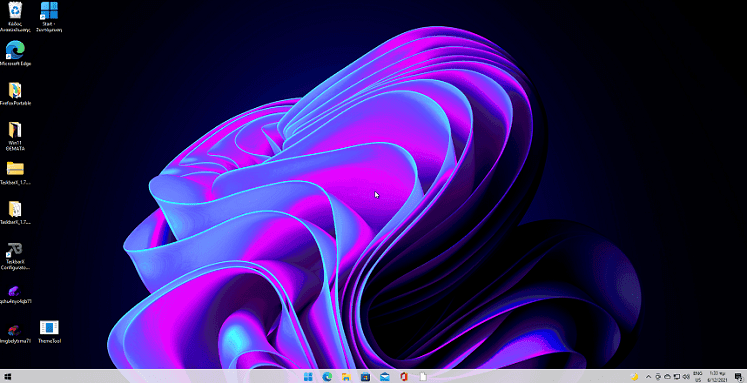Open the volume speaker tray icon

point(686,377)
